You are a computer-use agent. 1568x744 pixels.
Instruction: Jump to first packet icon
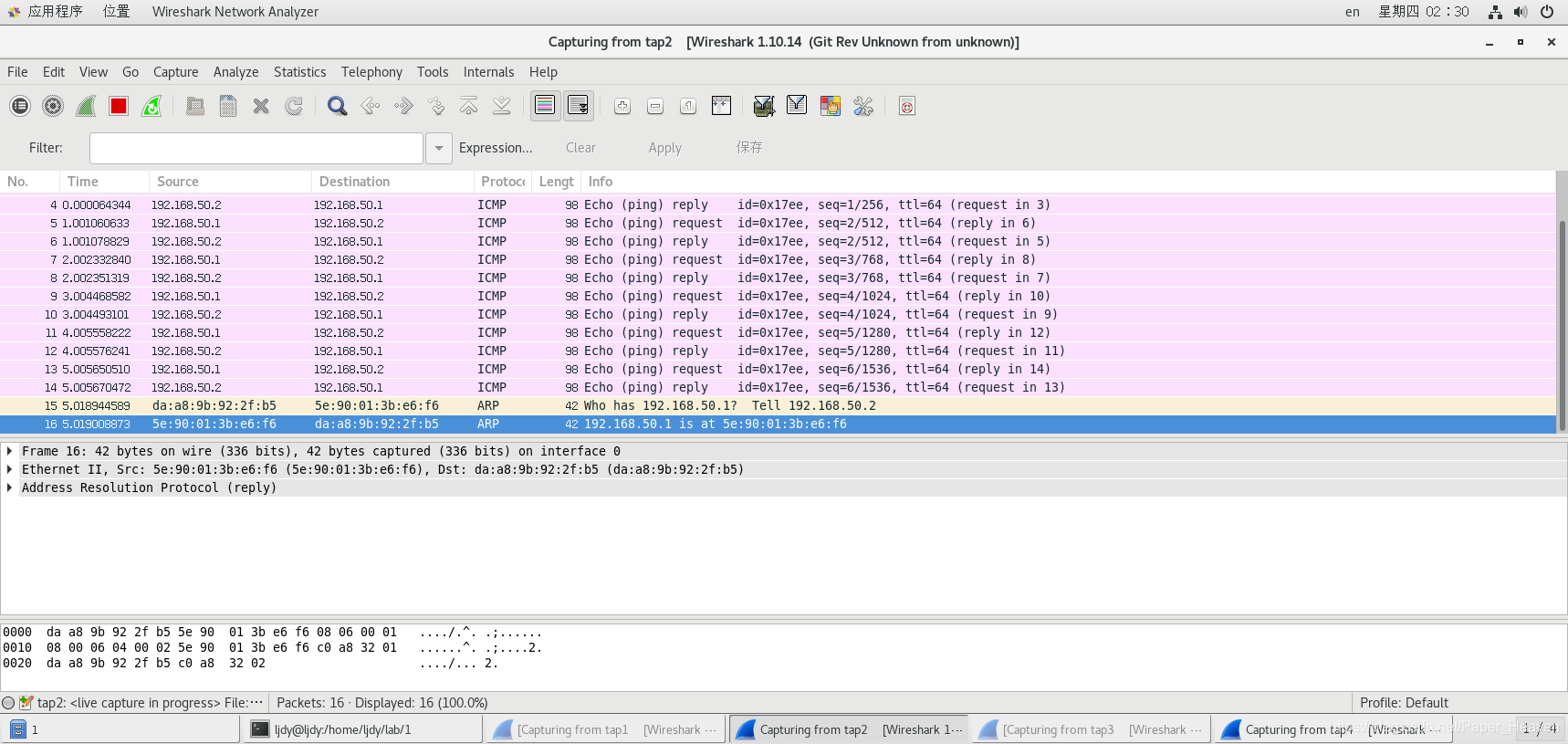point(469,106)
